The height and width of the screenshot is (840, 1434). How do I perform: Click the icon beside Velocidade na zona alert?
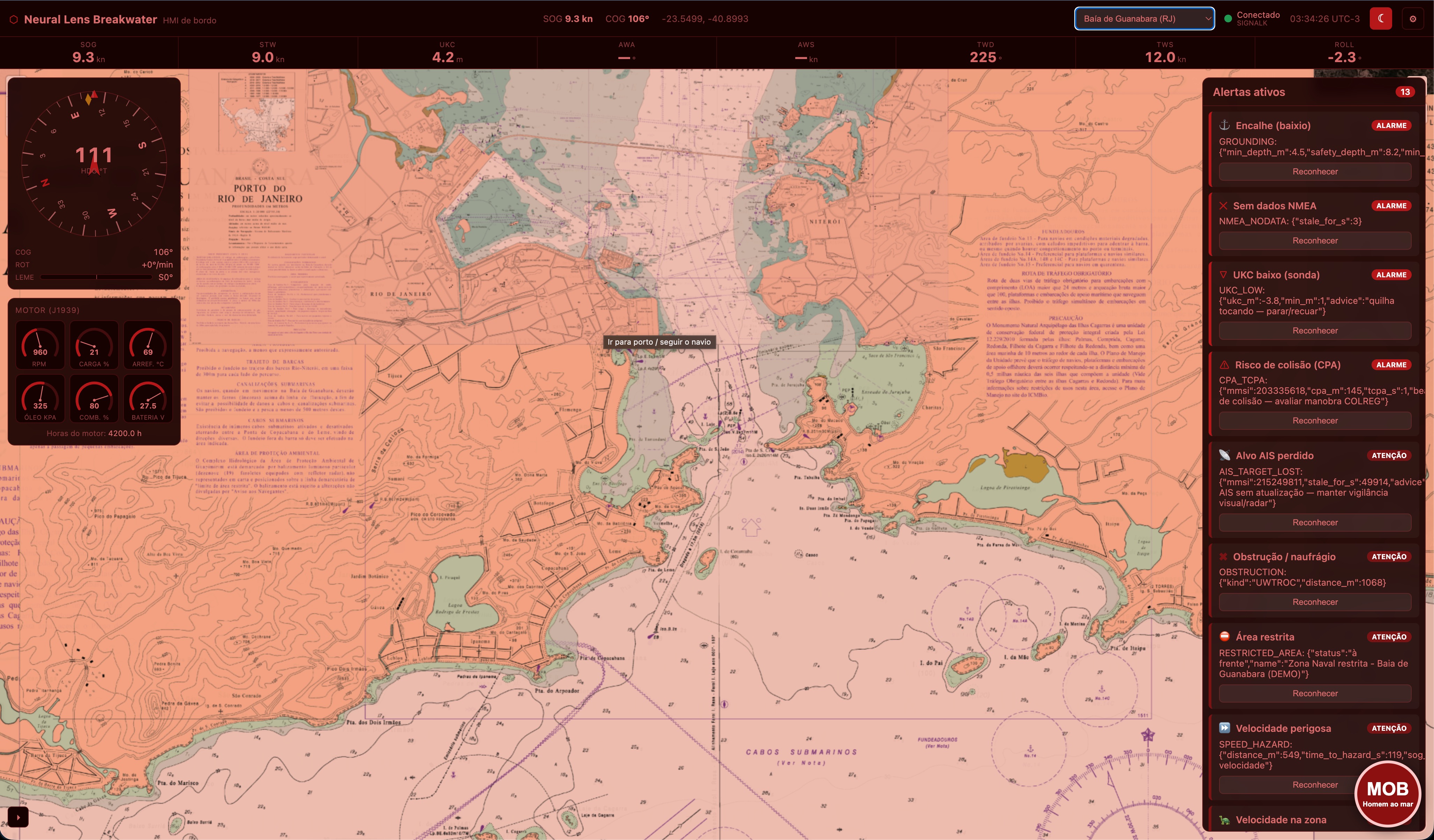tap(1225, 820)
